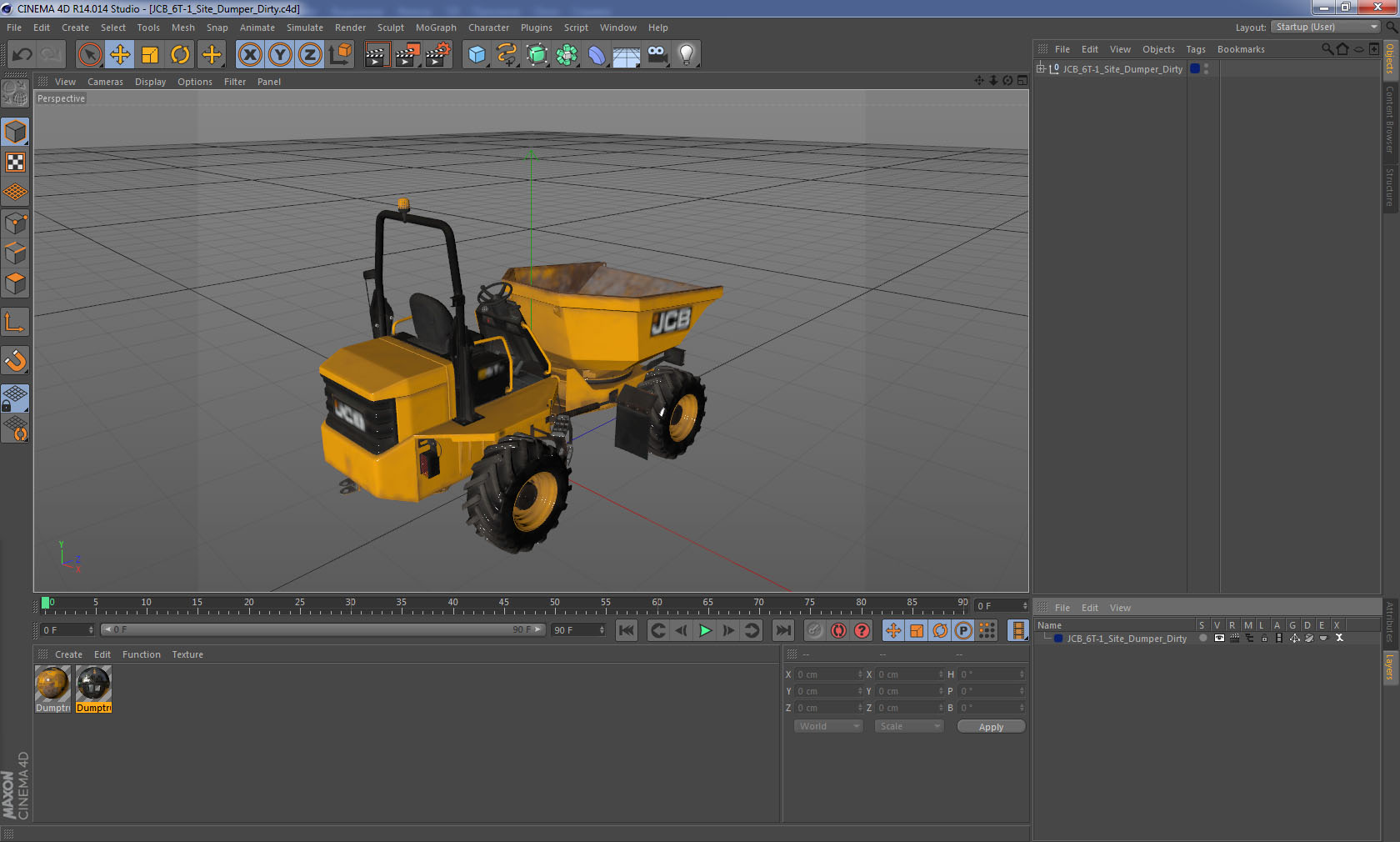The height and width of the screenshot is (842, 1400).
Task: Switch to Points mode
Action: 15,223
